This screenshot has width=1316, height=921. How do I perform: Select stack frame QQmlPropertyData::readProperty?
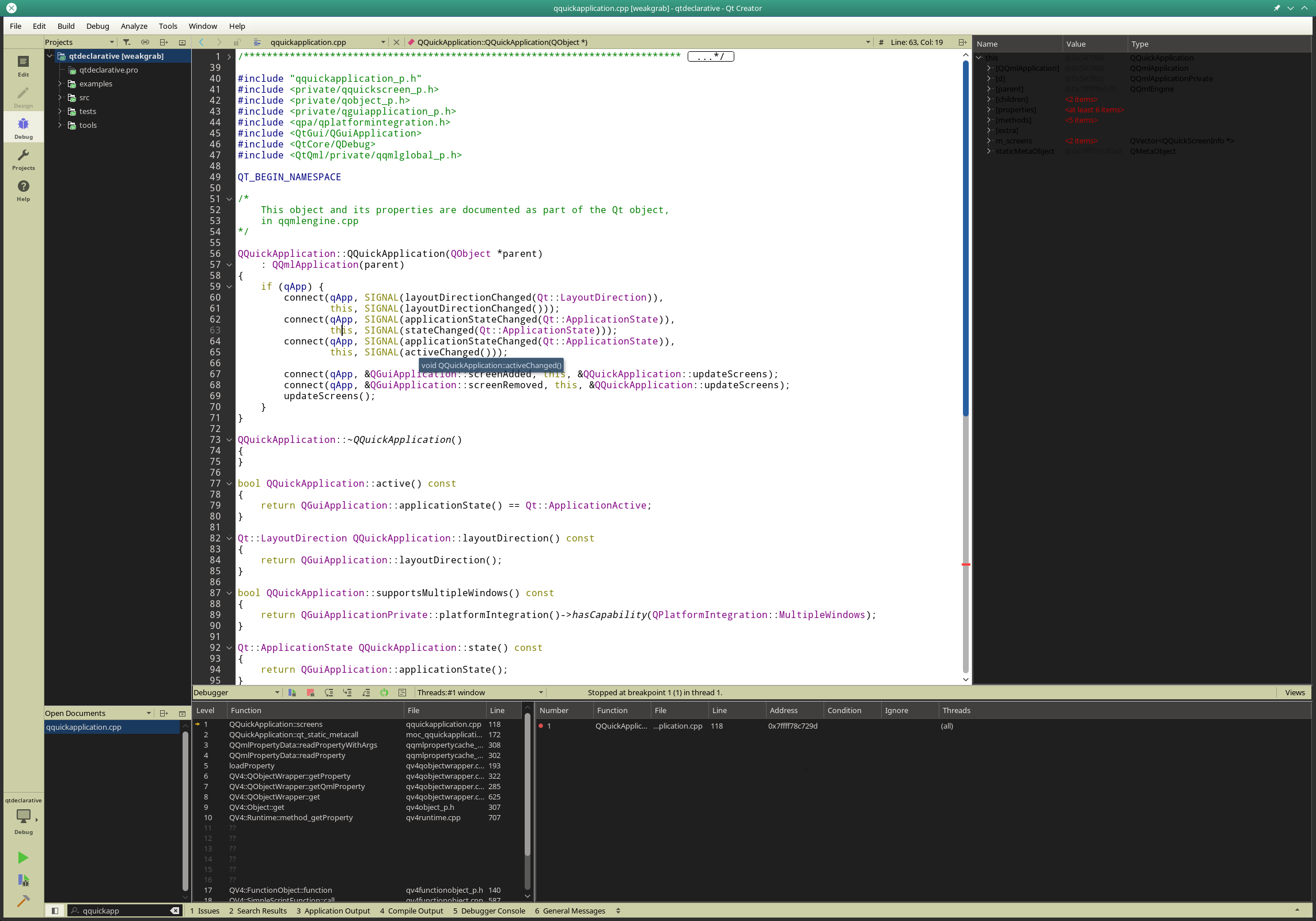pos(287,755)
